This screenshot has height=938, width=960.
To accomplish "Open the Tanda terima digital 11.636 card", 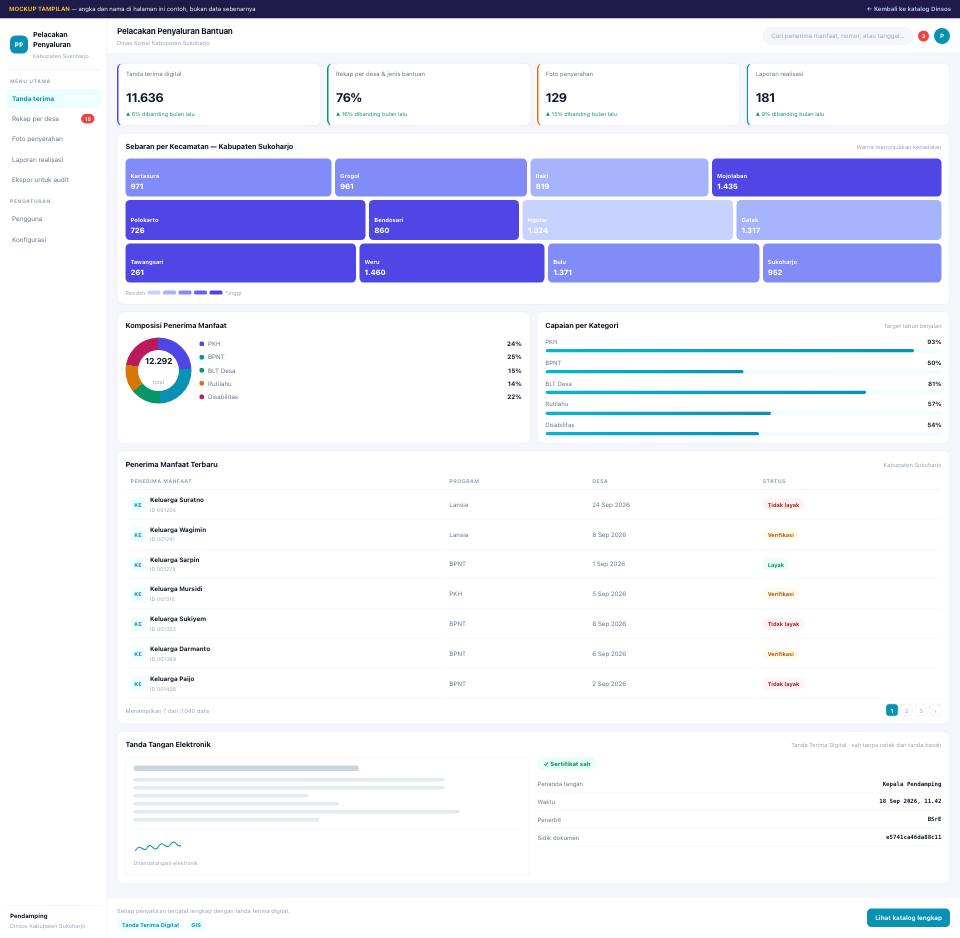I will 219,95.
